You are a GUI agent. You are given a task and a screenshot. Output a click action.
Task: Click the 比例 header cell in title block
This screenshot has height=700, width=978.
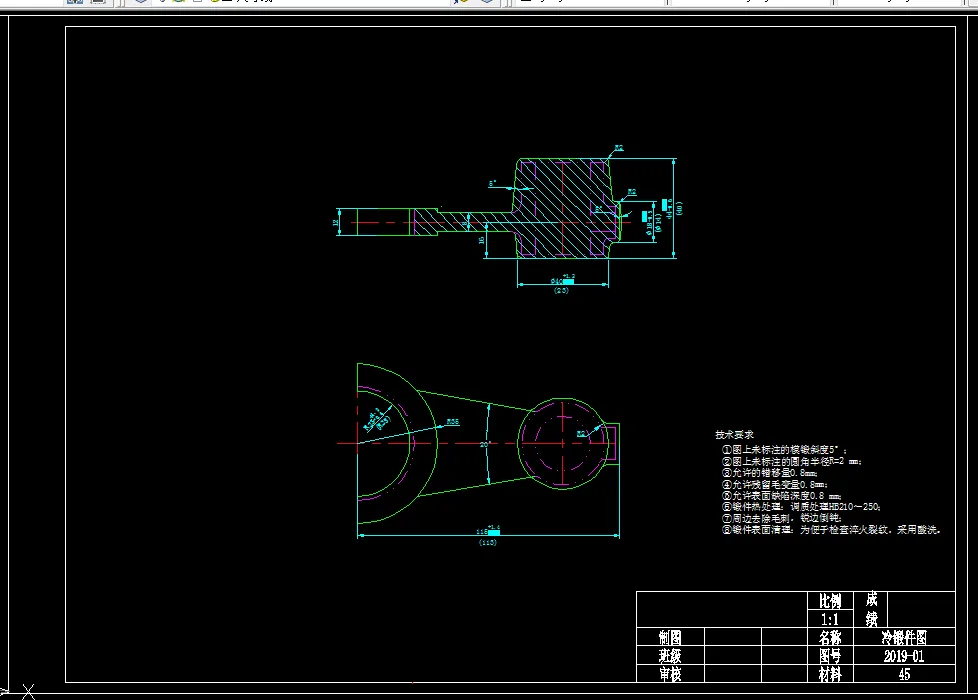click(830, 601)
